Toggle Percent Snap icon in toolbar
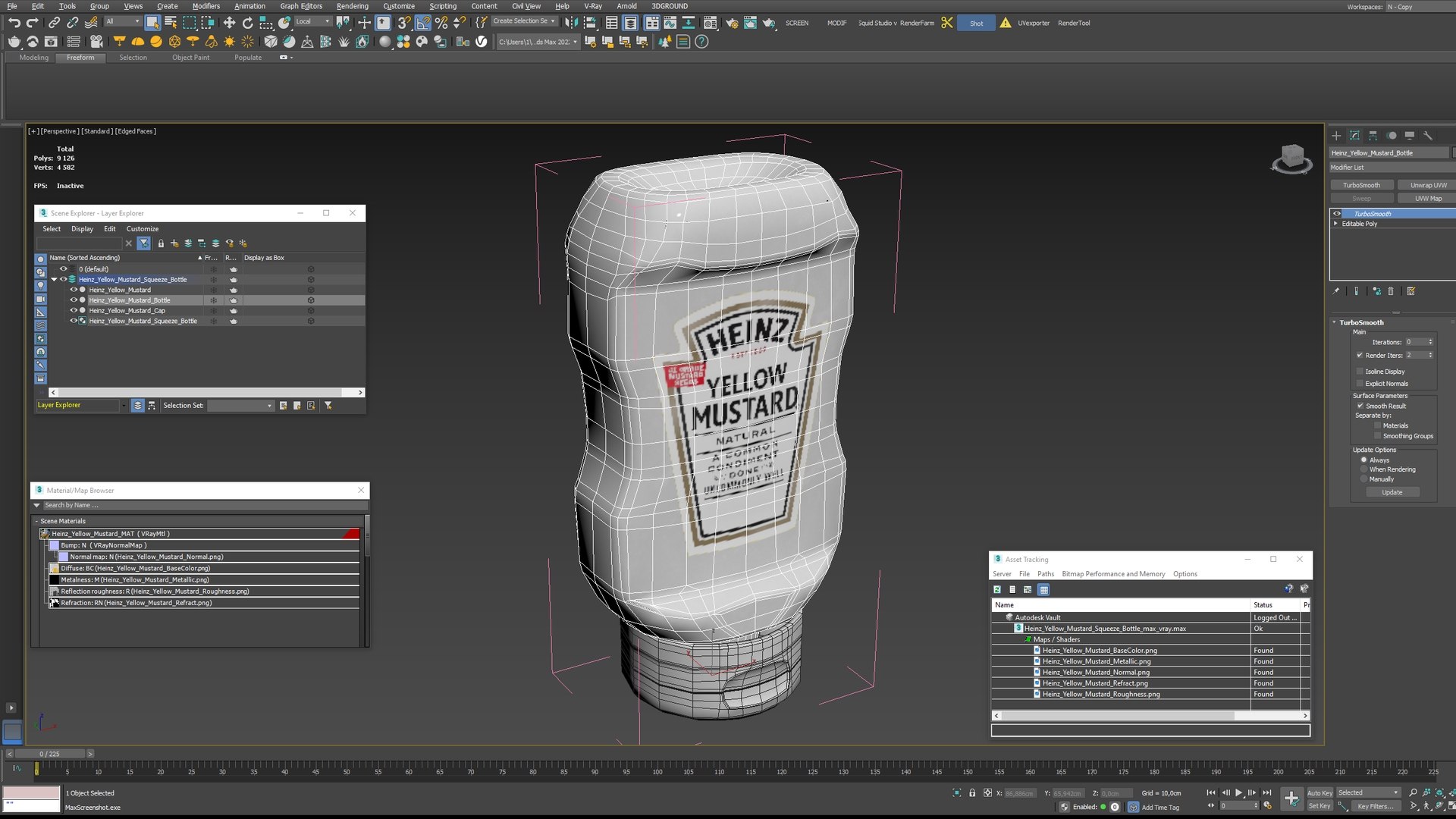The image size is (1456, 819). click(441, 23)
